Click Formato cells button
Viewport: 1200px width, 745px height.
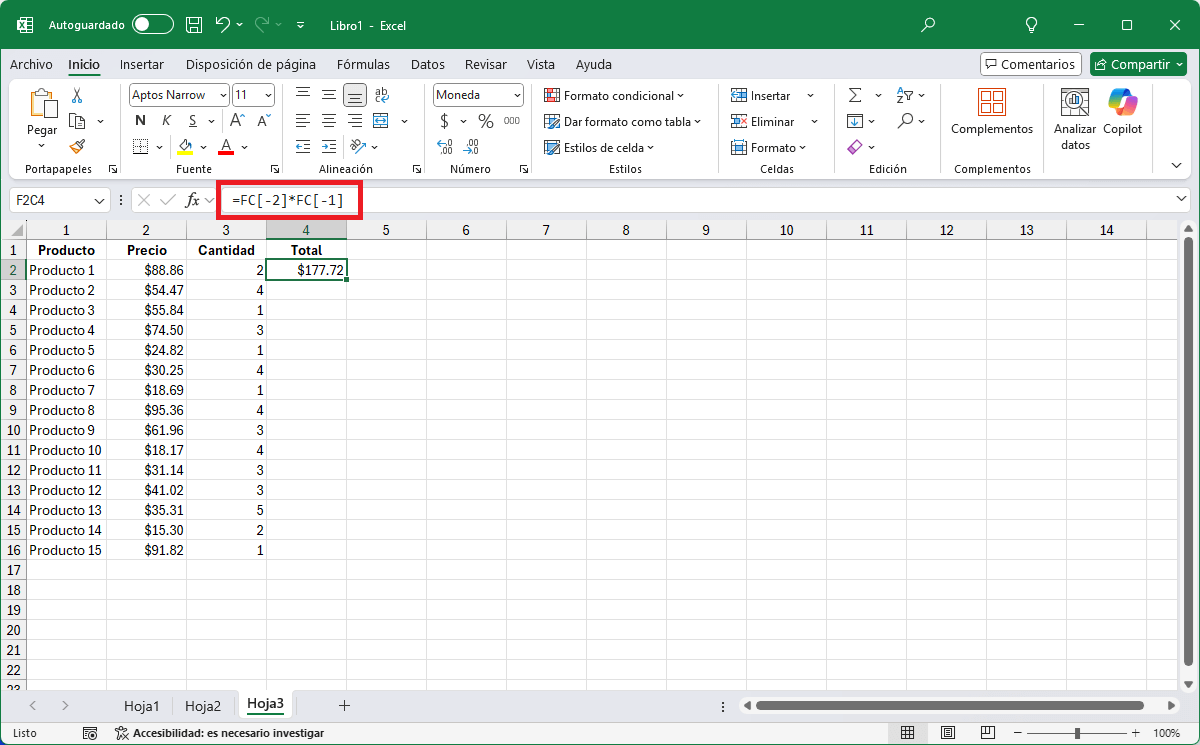[768, 147]
